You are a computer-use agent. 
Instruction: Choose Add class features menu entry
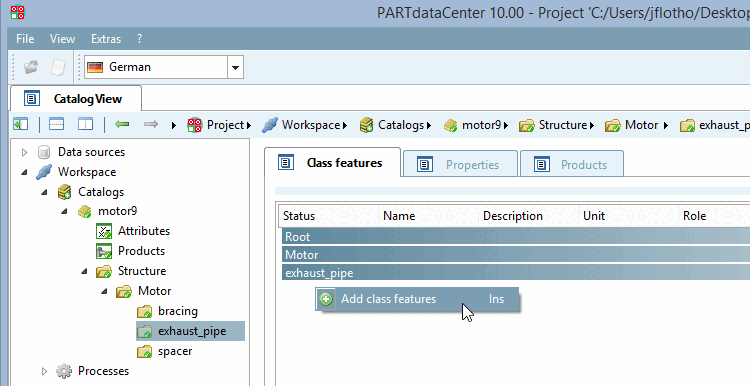(417, 299)
